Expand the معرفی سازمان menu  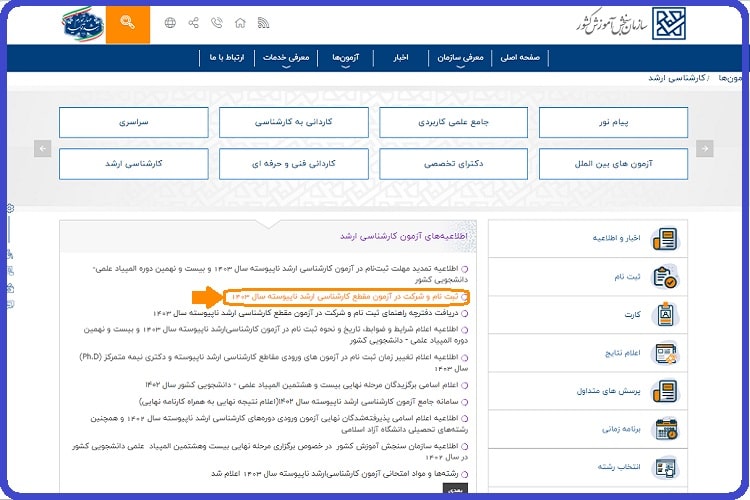[460, 58]
